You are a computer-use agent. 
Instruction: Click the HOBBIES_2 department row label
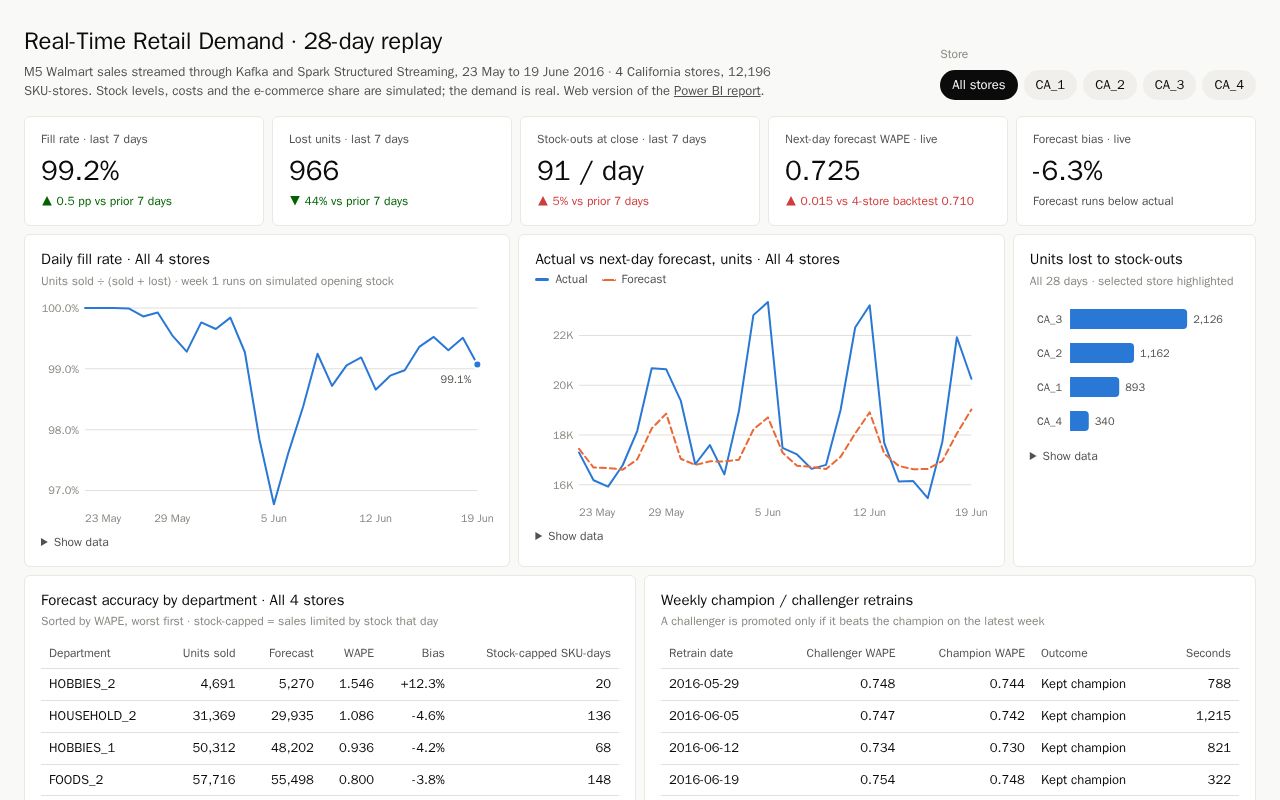[x=82, y=684]
